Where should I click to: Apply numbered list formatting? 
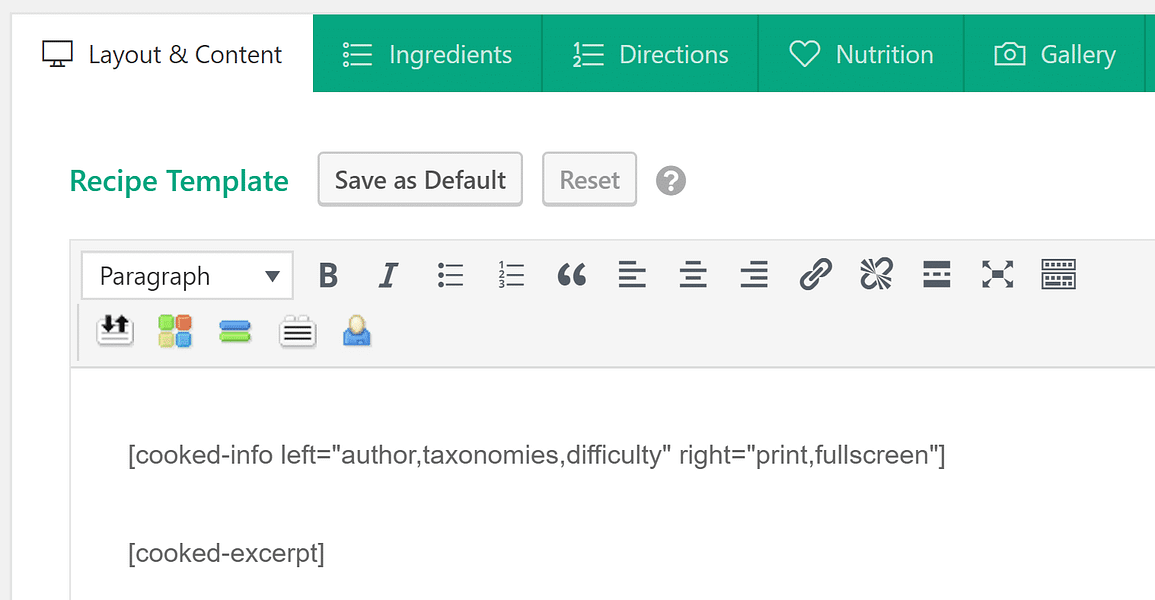[510, 275]
